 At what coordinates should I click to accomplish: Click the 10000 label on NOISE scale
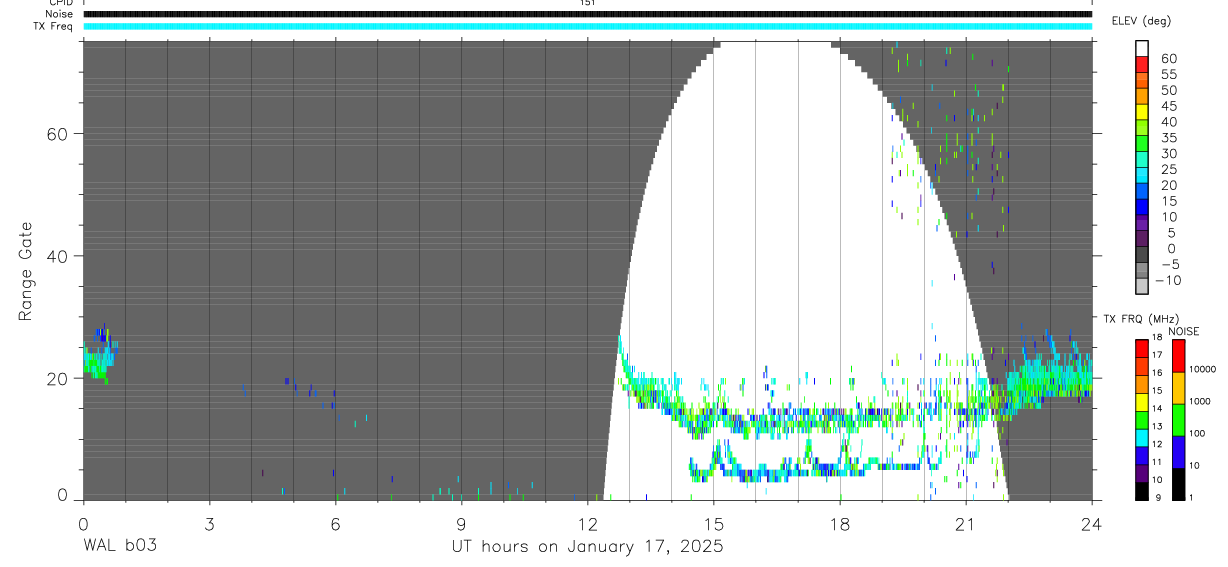point(1202,370)
